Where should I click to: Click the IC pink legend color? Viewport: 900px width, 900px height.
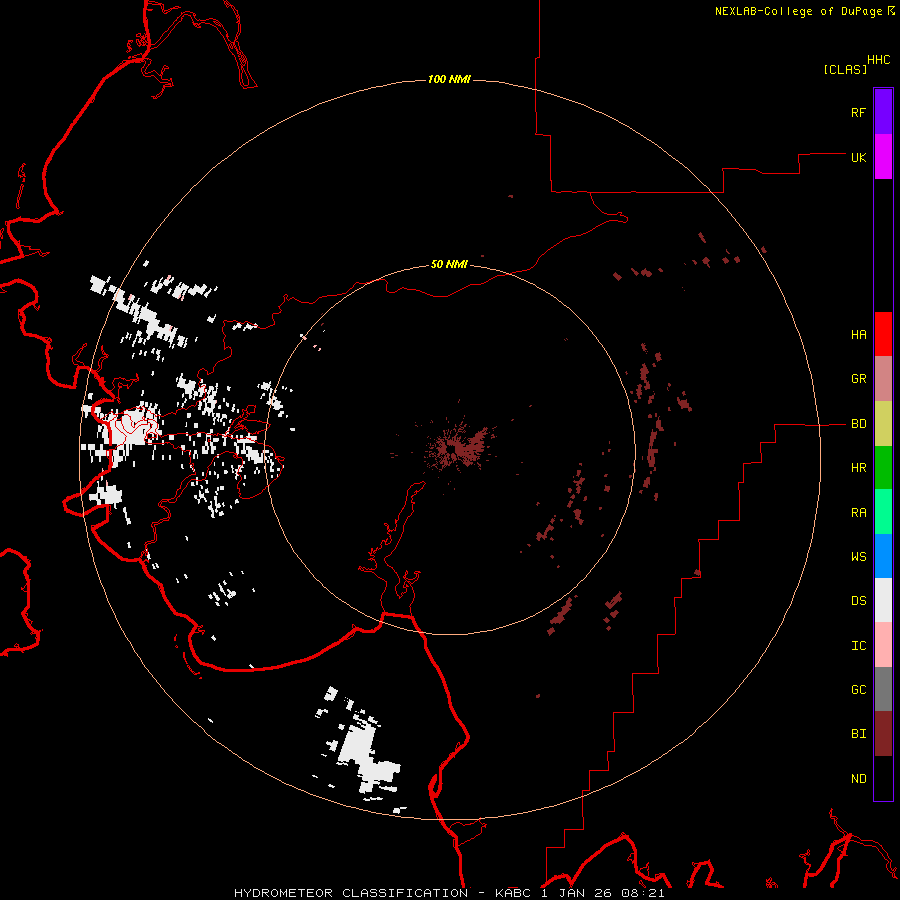pyautogui.click(x=883, y=645)
